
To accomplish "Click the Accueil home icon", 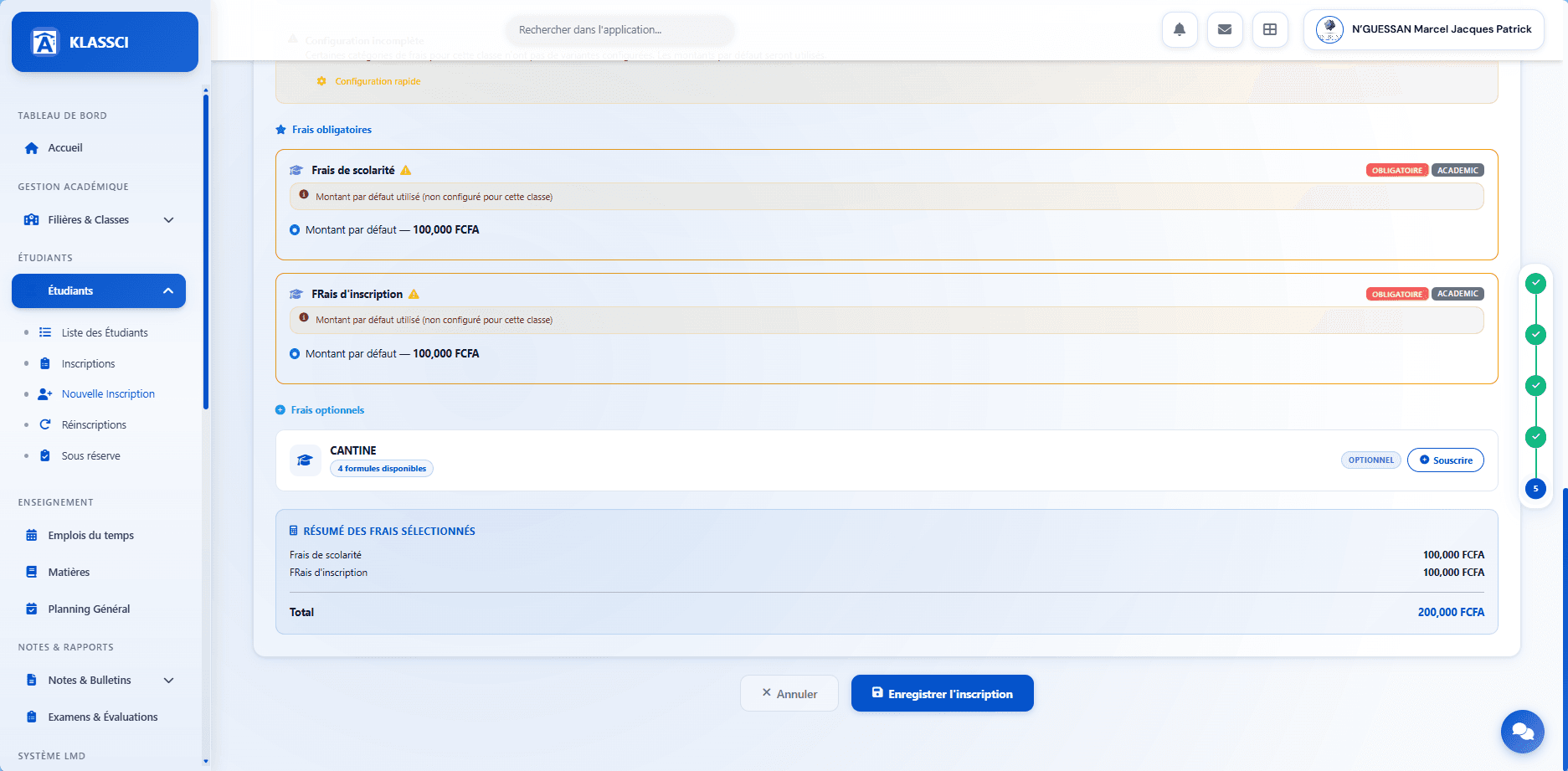I will (x=32, y=148).
